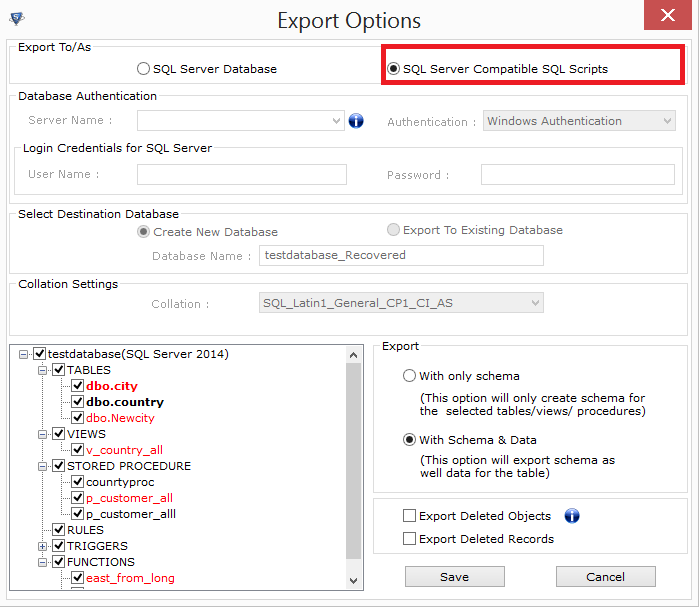Expand the TRIGGERS tree node
Image resolution: width=699 pixels, height=607 pixels.
point(42,546)
